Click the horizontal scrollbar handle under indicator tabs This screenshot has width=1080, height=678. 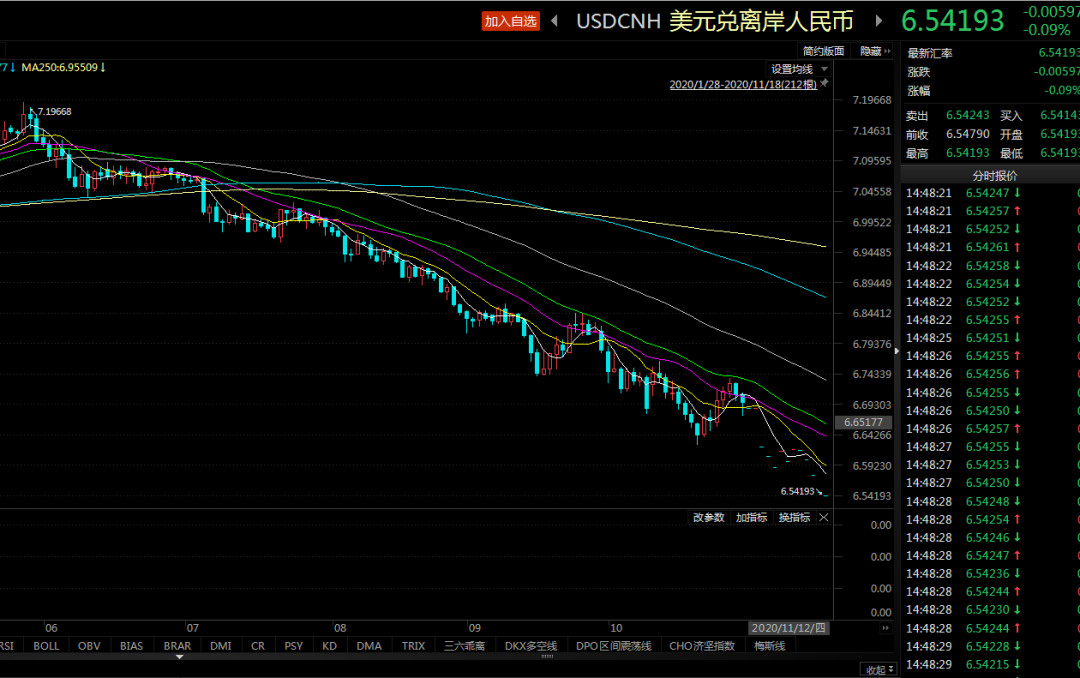[547, 657]
